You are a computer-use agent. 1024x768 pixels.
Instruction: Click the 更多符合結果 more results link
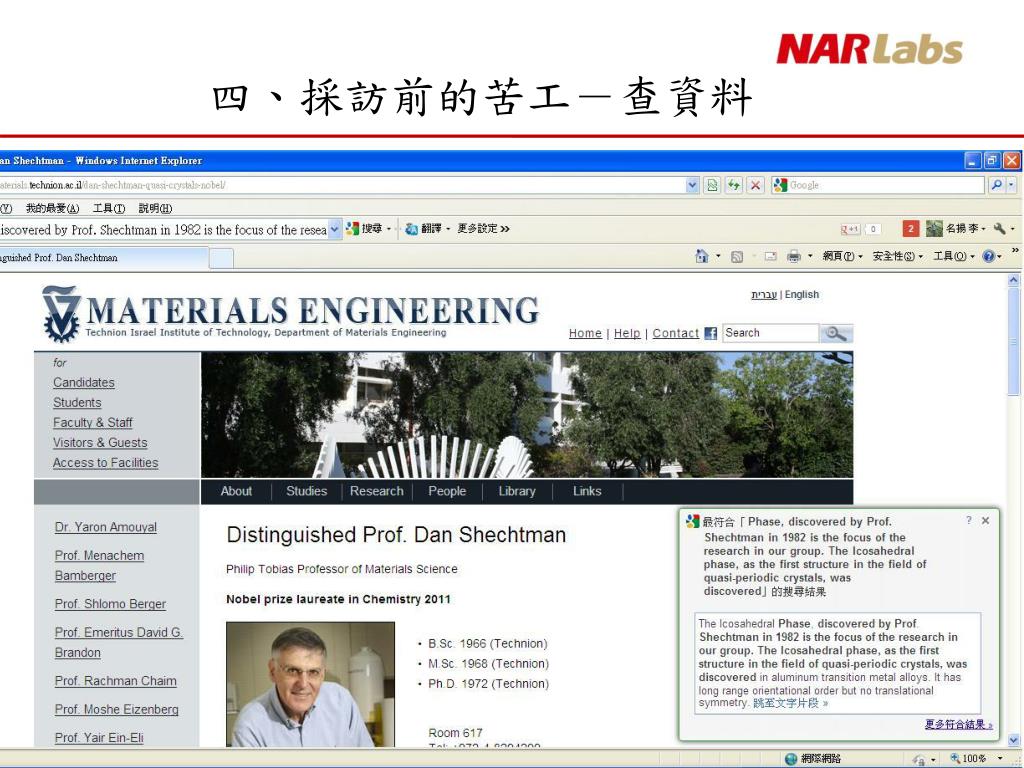959,724
